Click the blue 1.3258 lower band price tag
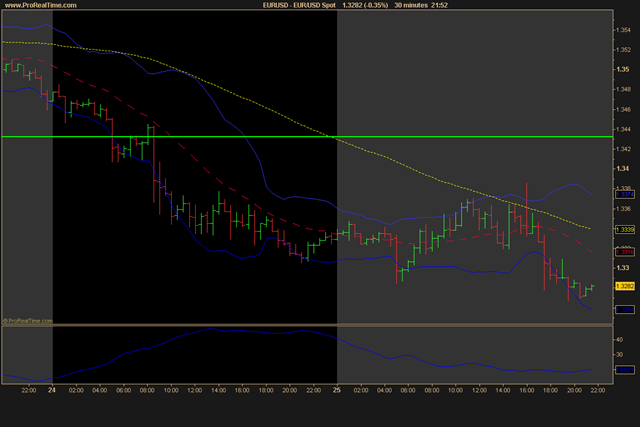Viewport: 640px width, 427px height. point(625,310)
